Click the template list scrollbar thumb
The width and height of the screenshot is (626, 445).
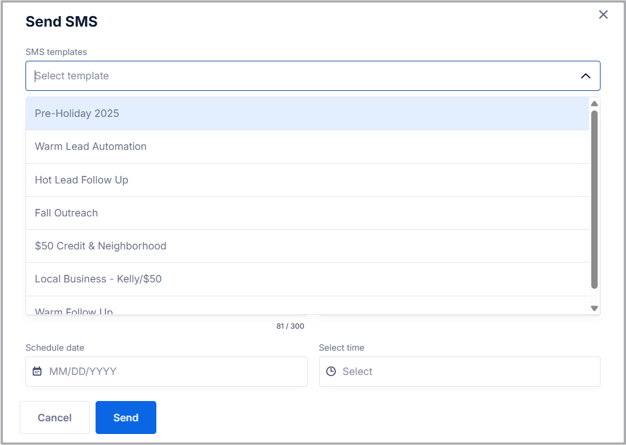594,200
